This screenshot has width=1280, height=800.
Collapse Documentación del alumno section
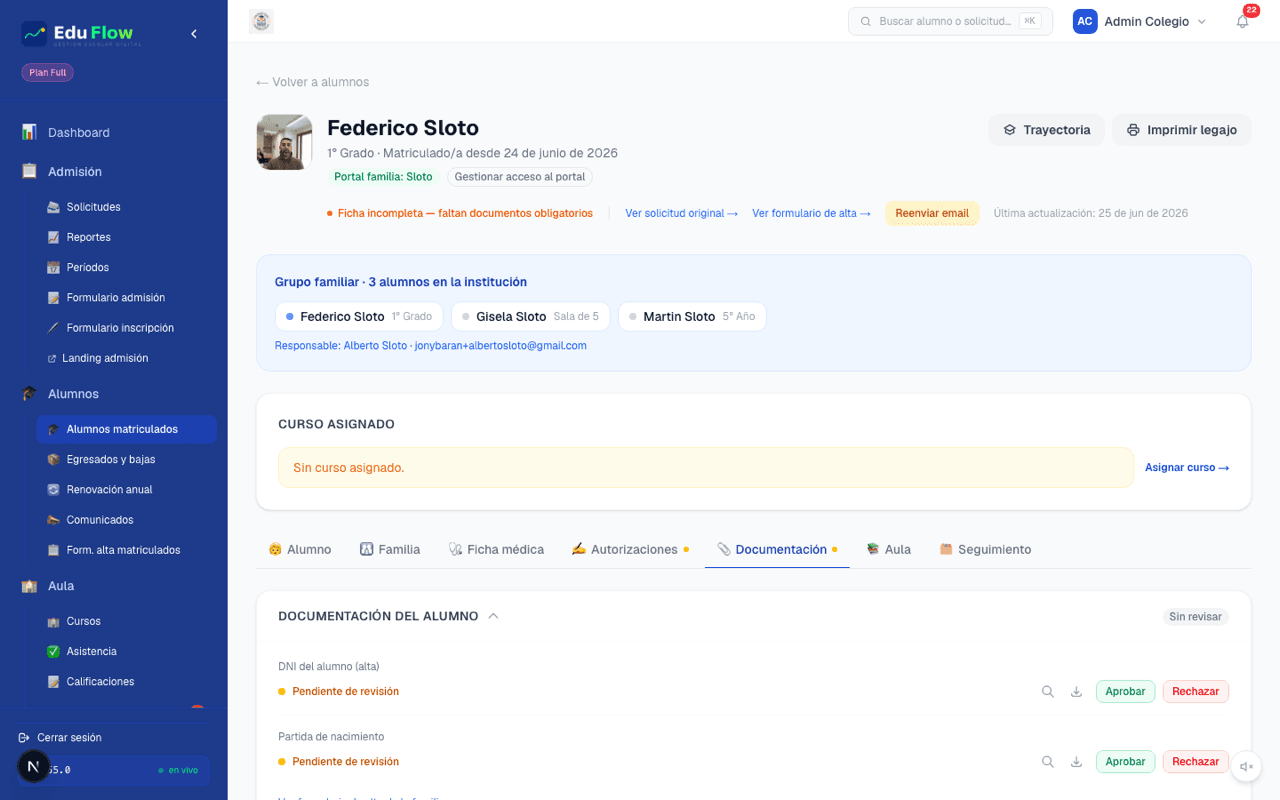coord(493,616)
